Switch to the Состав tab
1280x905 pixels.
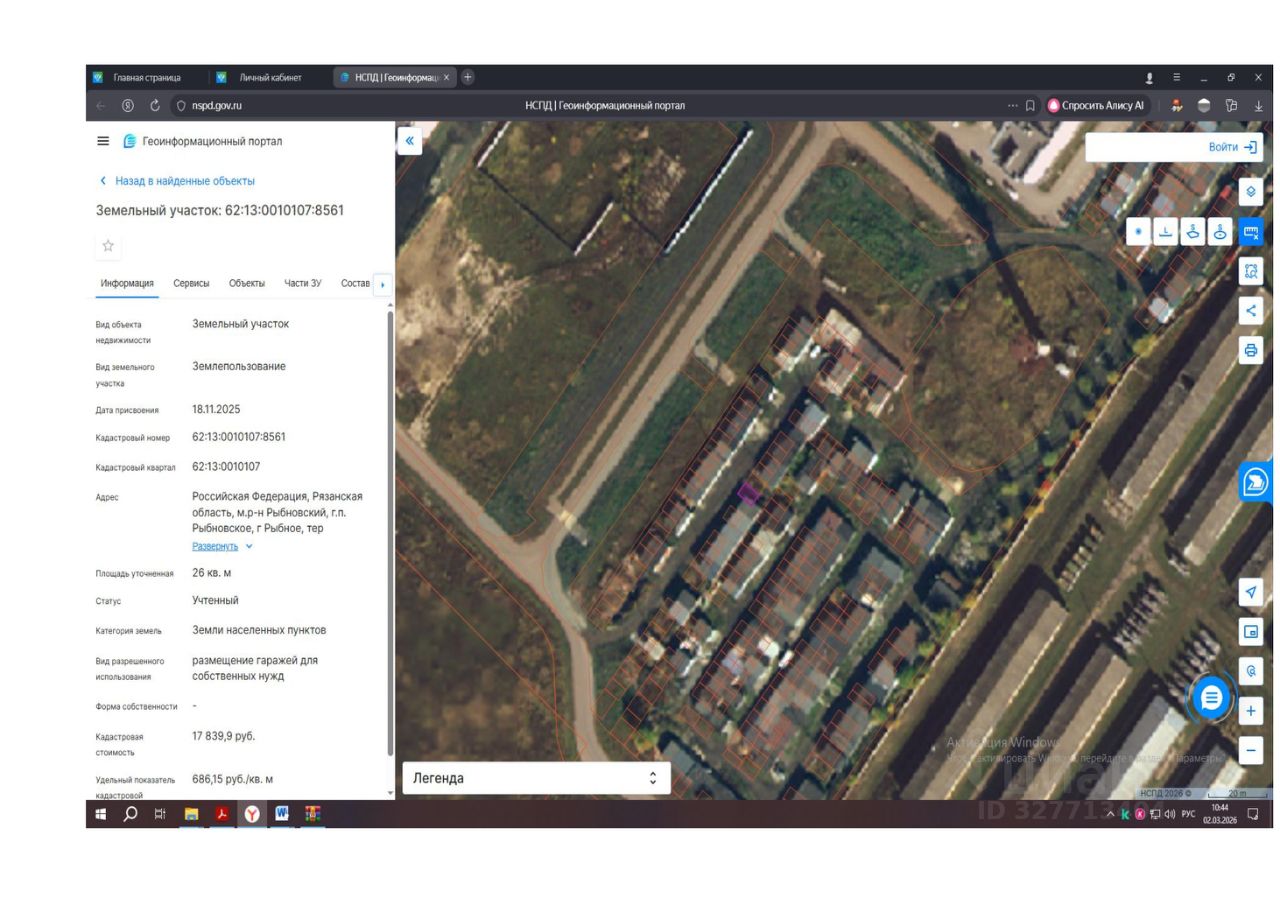point(355,284)
